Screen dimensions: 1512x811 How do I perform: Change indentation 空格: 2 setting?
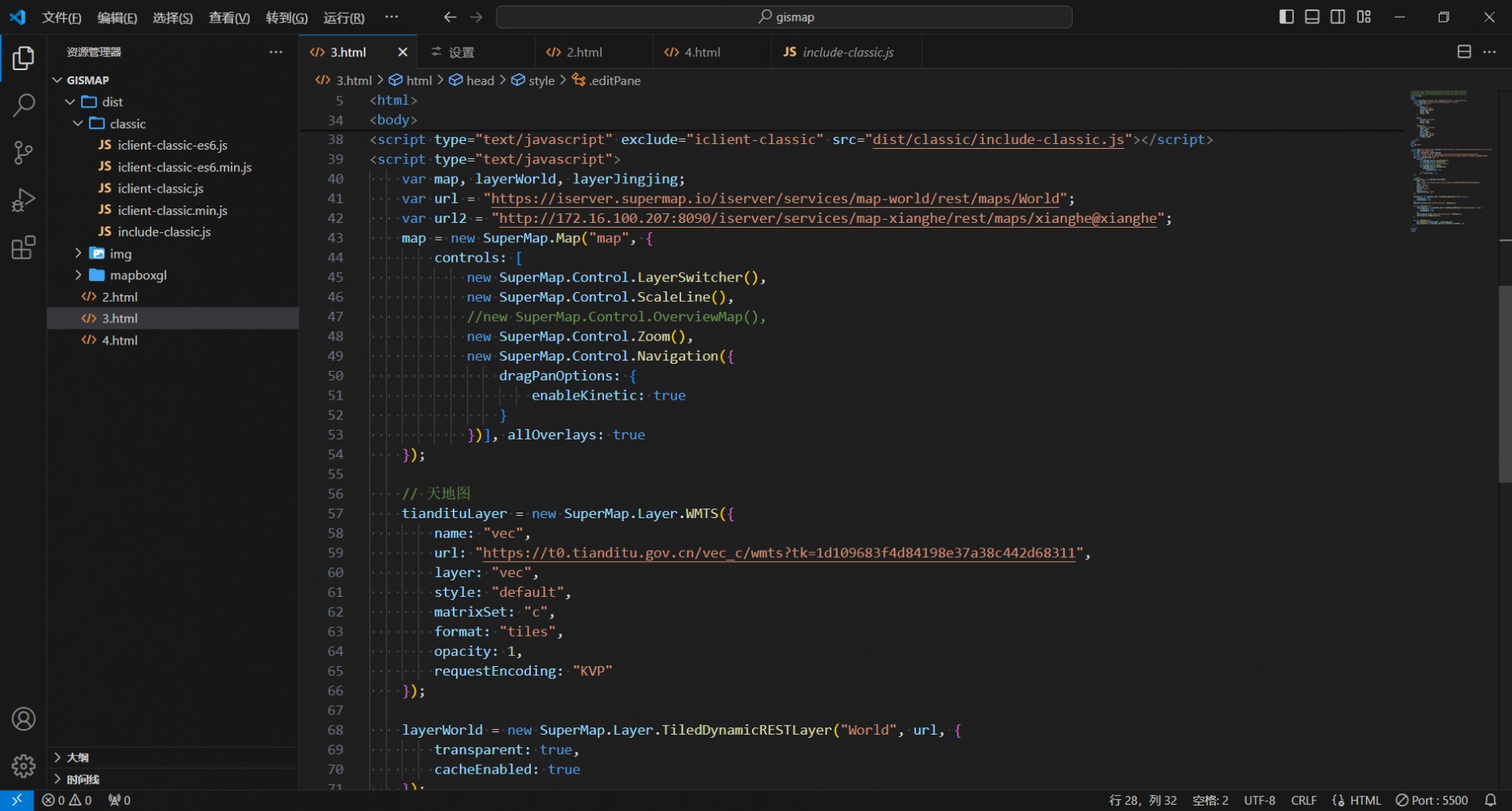coord(1210,801)
